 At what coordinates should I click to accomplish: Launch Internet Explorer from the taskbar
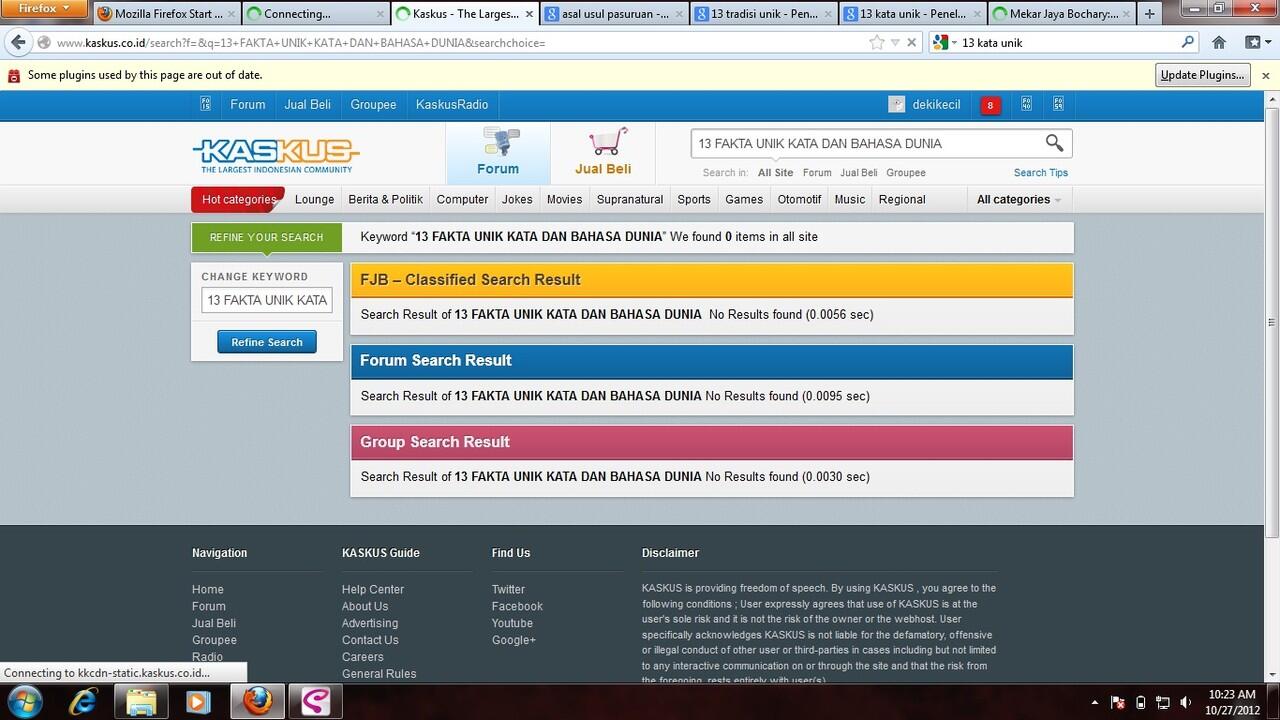pos(83,701)
